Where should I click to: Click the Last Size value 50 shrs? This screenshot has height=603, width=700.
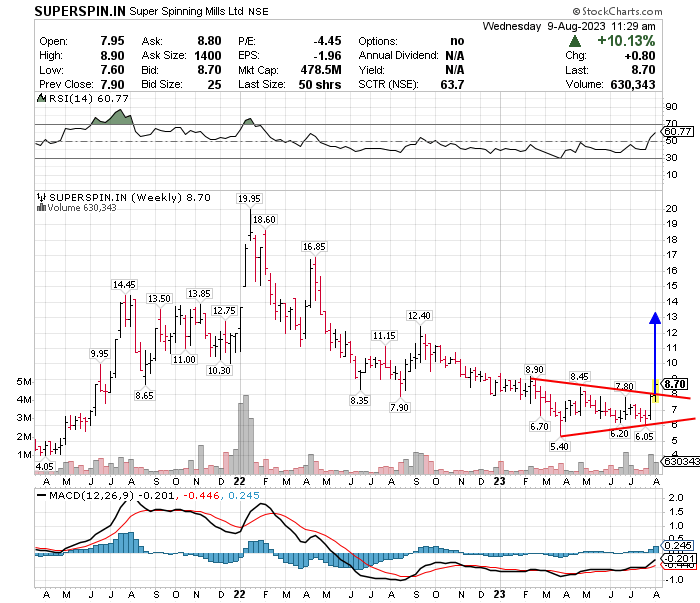click(320, 85)
